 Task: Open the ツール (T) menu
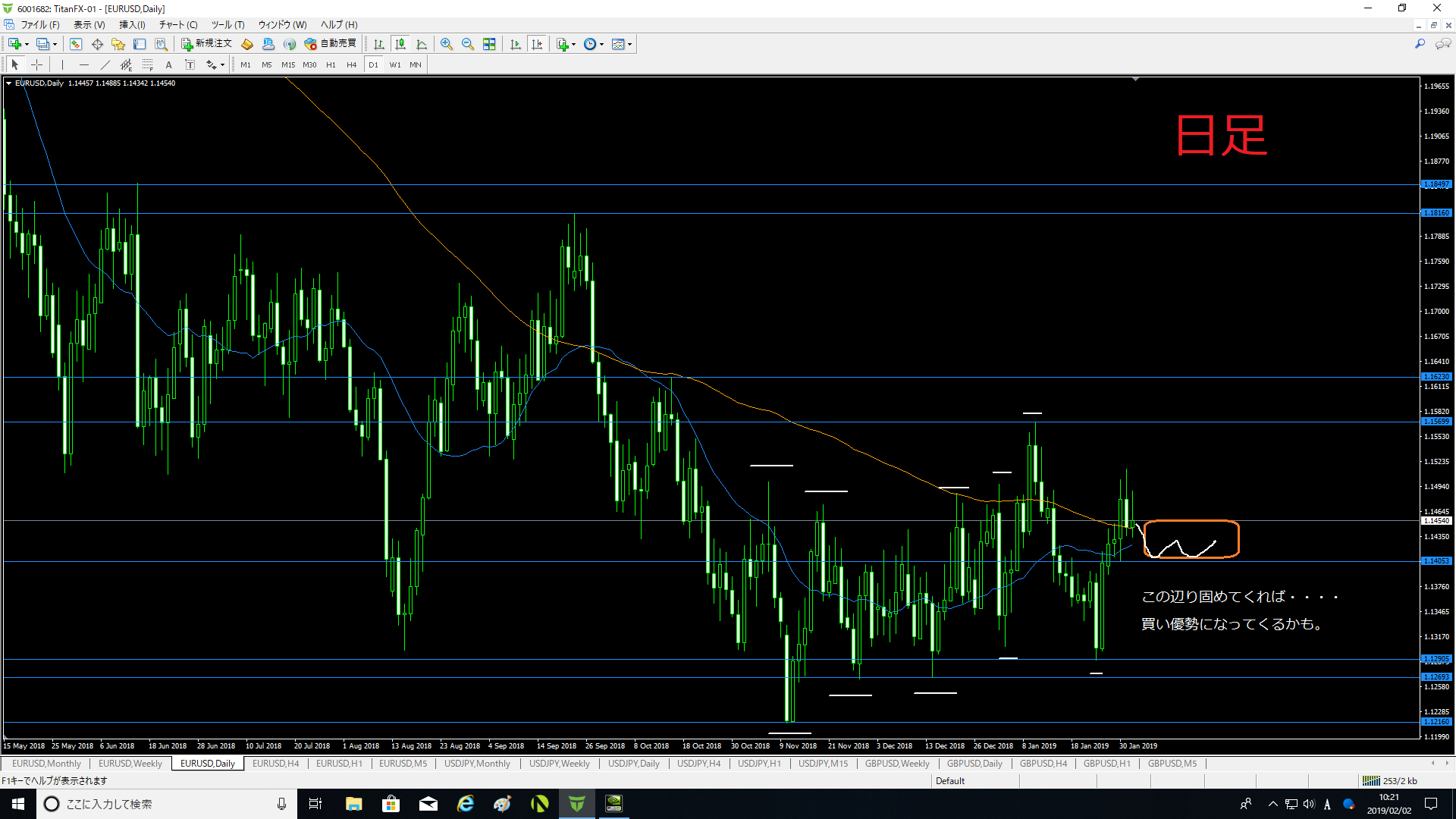(x=227, y=25)
